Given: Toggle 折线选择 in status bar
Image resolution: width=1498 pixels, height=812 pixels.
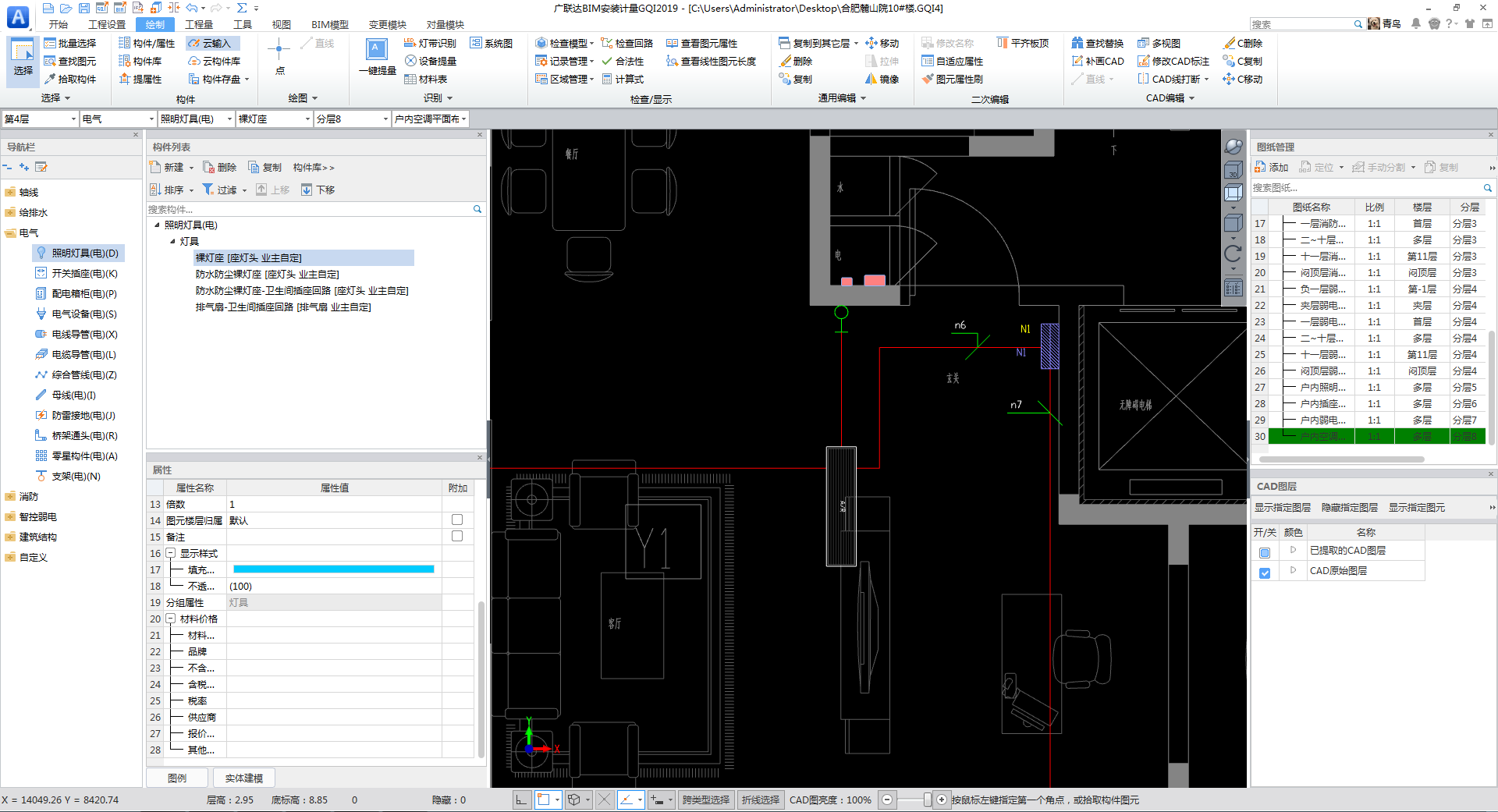Looking at the screenshot, I should pyautogui.click(x=761, y=800).
